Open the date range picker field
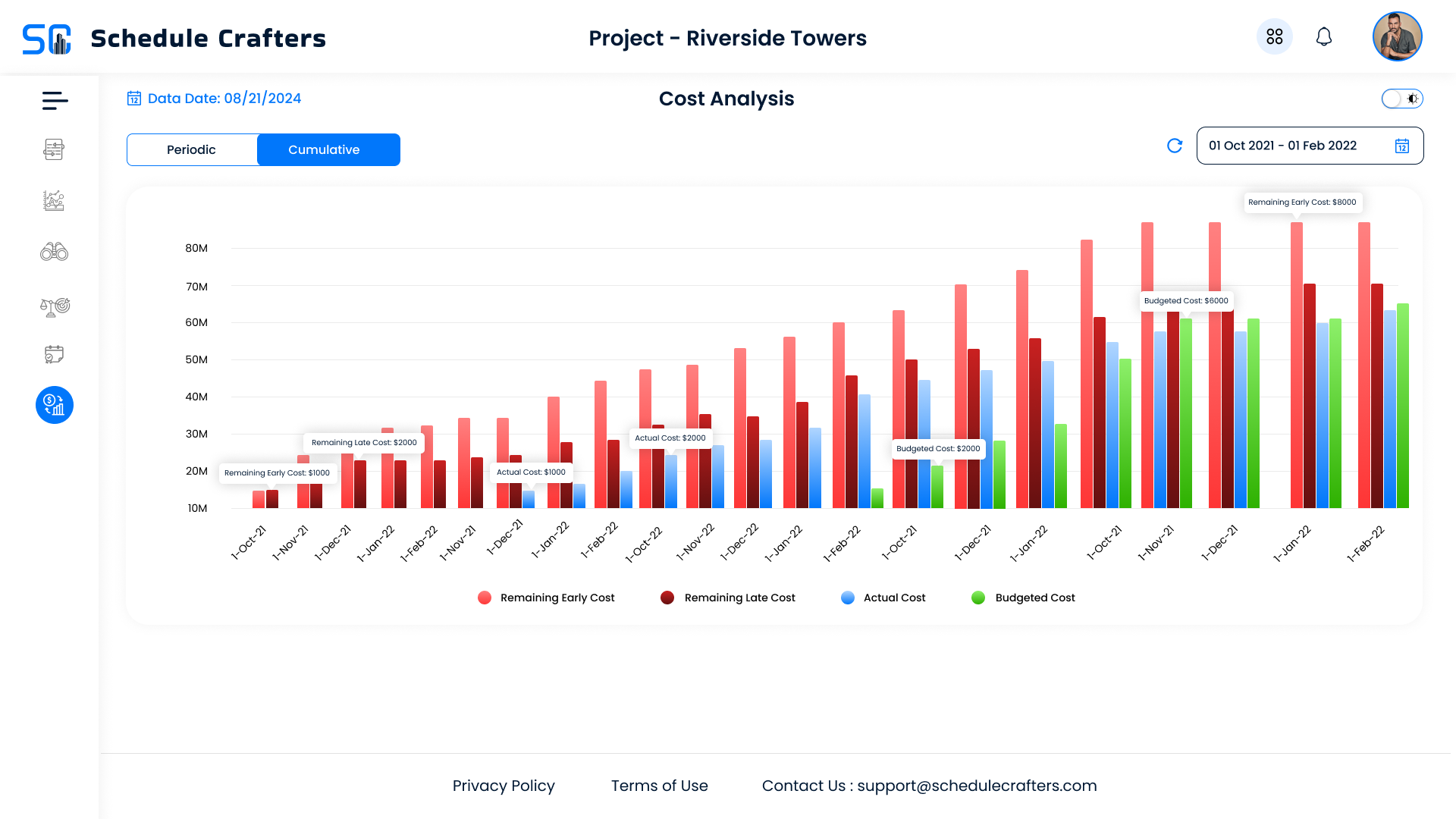Screen dimensions: 1456x819 pos(1298,146)
